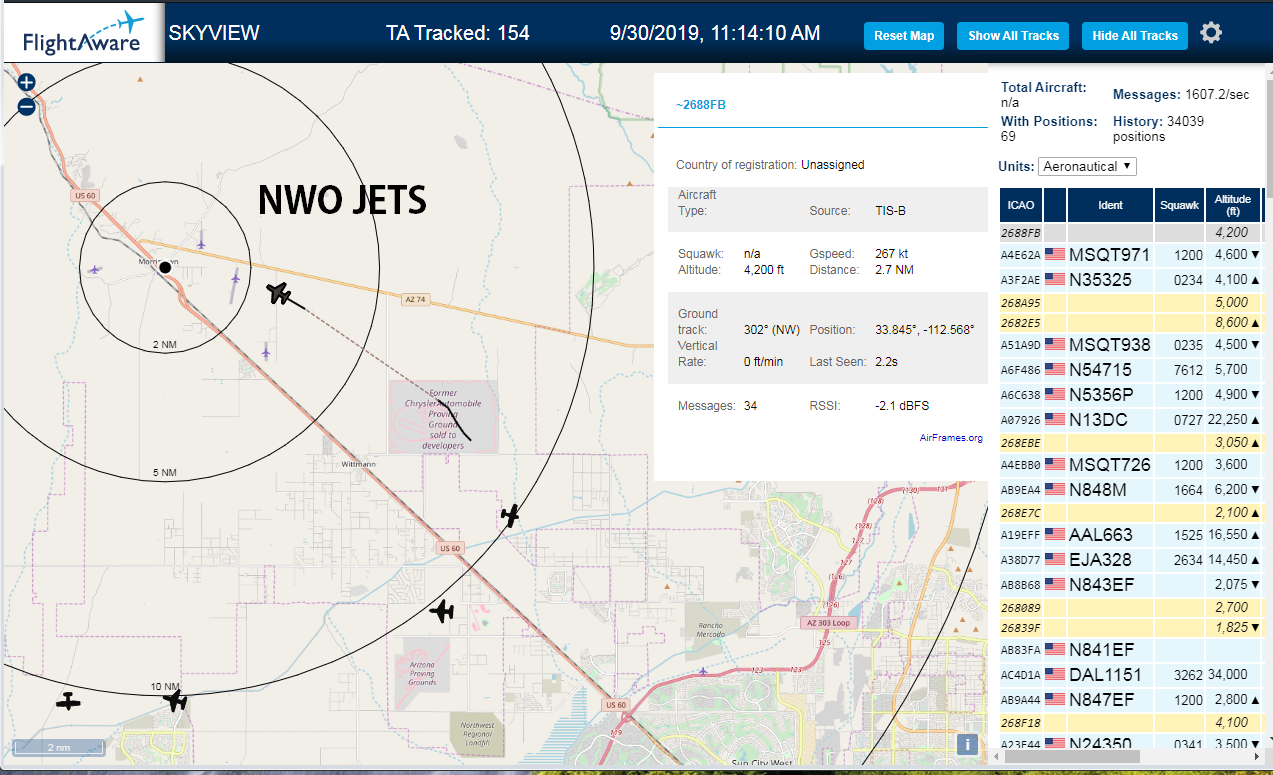Zoom in the map with plus button
Image resolution: width=1273 pixels, height=775 pixels.
(27, 83)
